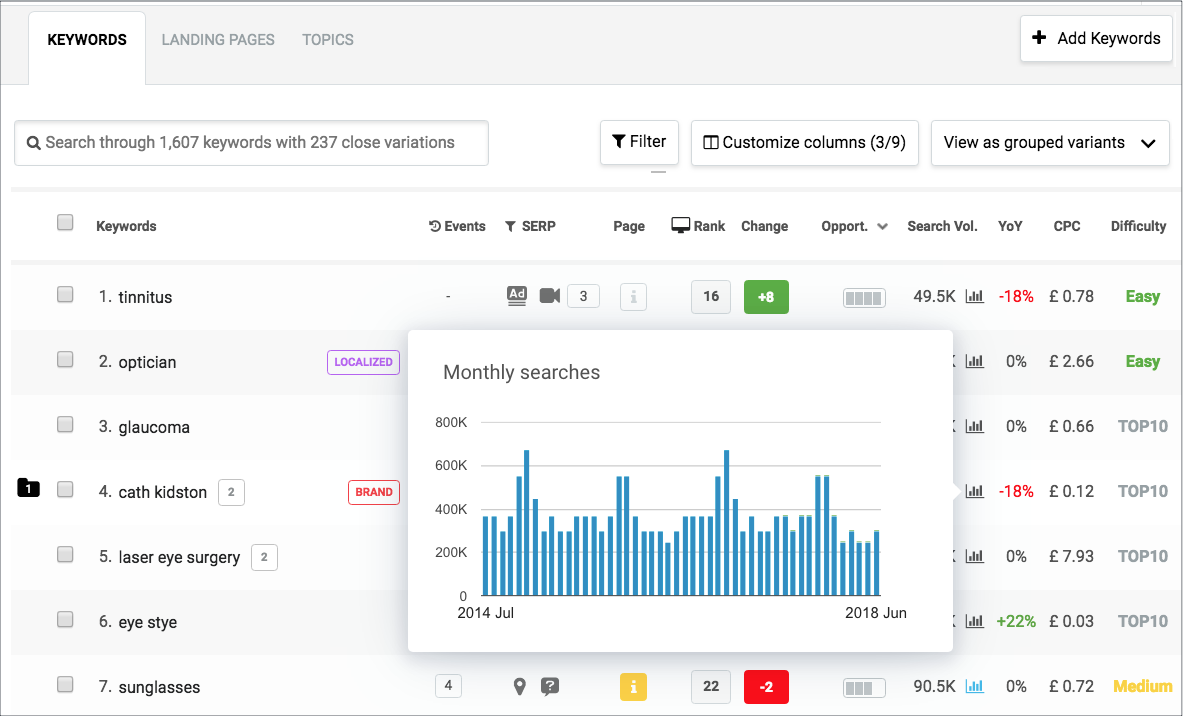The height and width of the screenshot is (716, 1183).
Task: Open the search volume chart icon for laser eye surgery
Action: tap(975, 556)
